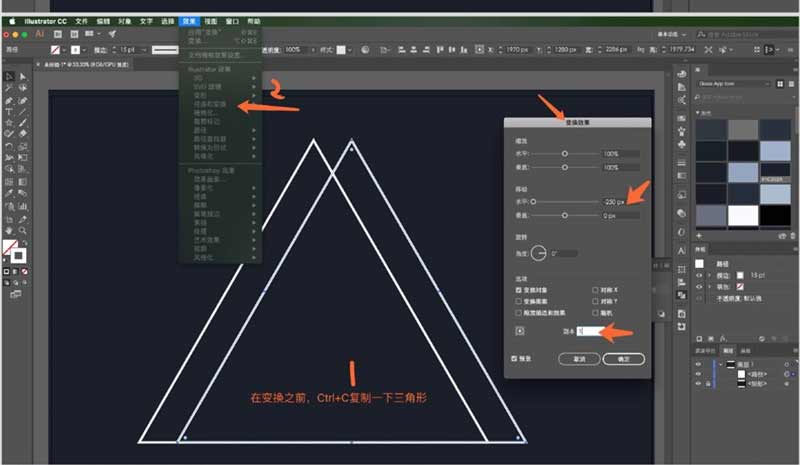The height and width of the screenshot is (465, 800).
Task: Collapse layer 图层 1 in layers panel
Action: [720, 364]
